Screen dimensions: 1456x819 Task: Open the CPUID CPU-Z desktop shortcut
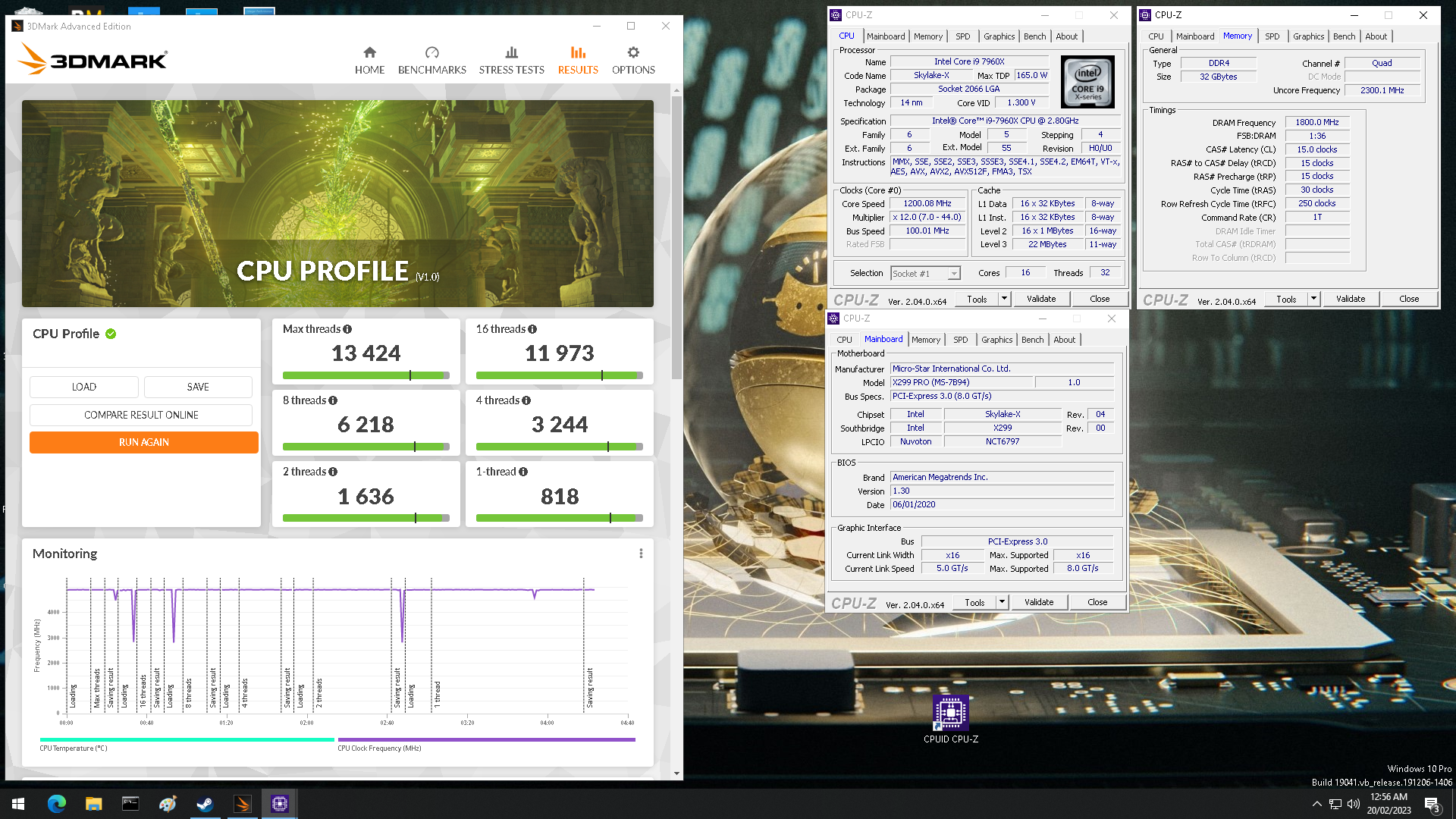tap(950, 719)
